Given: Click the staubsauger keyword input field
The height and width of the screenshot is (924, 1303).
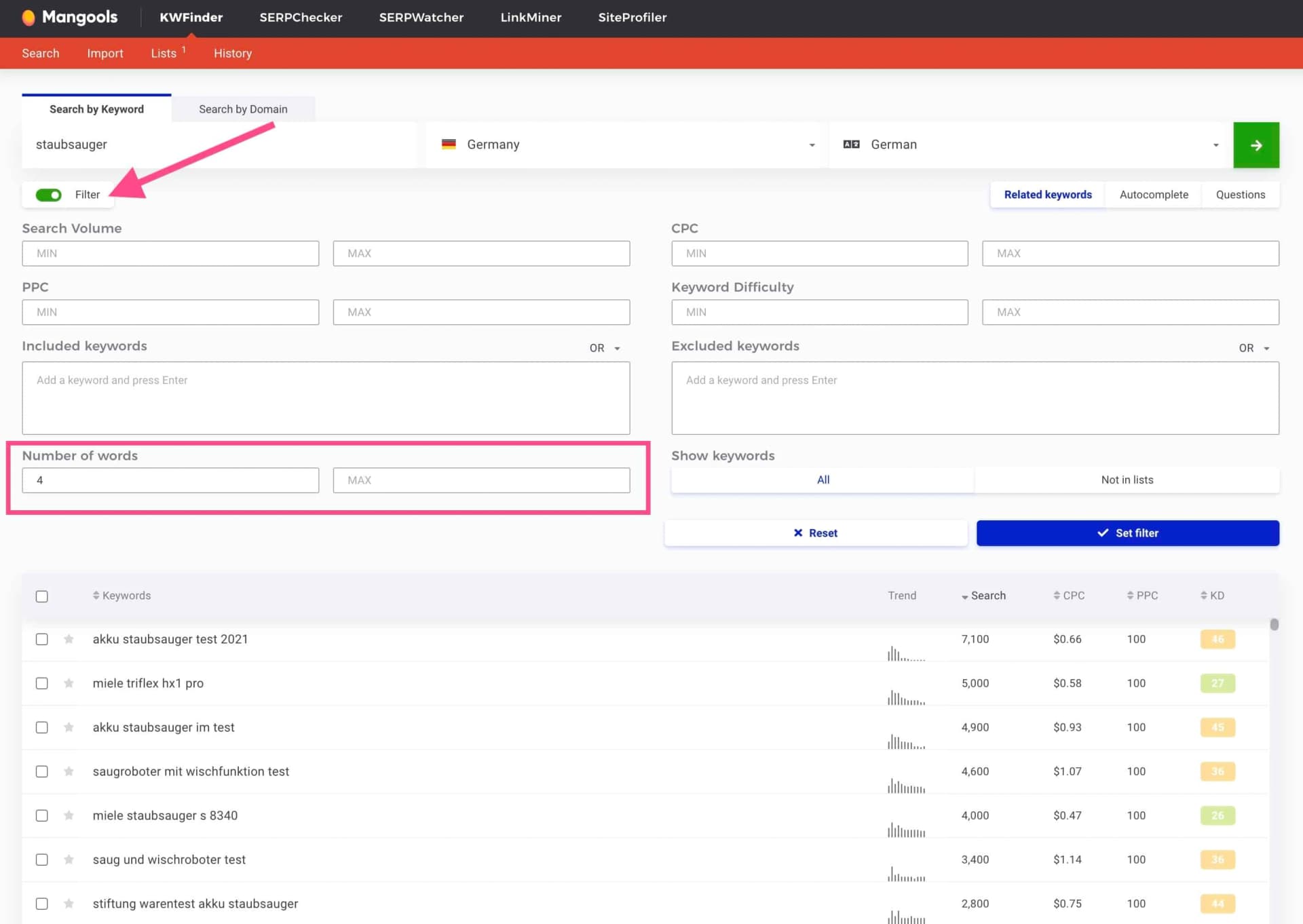Looking at the screenshot, I should point(204,144).
